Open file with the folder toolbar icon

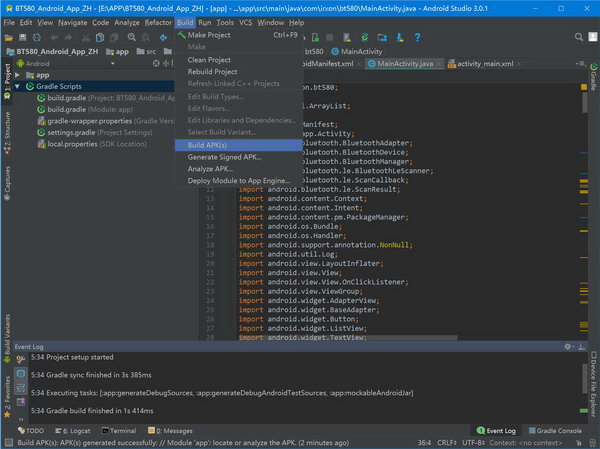pyautogui.click(x=8, y=38)
